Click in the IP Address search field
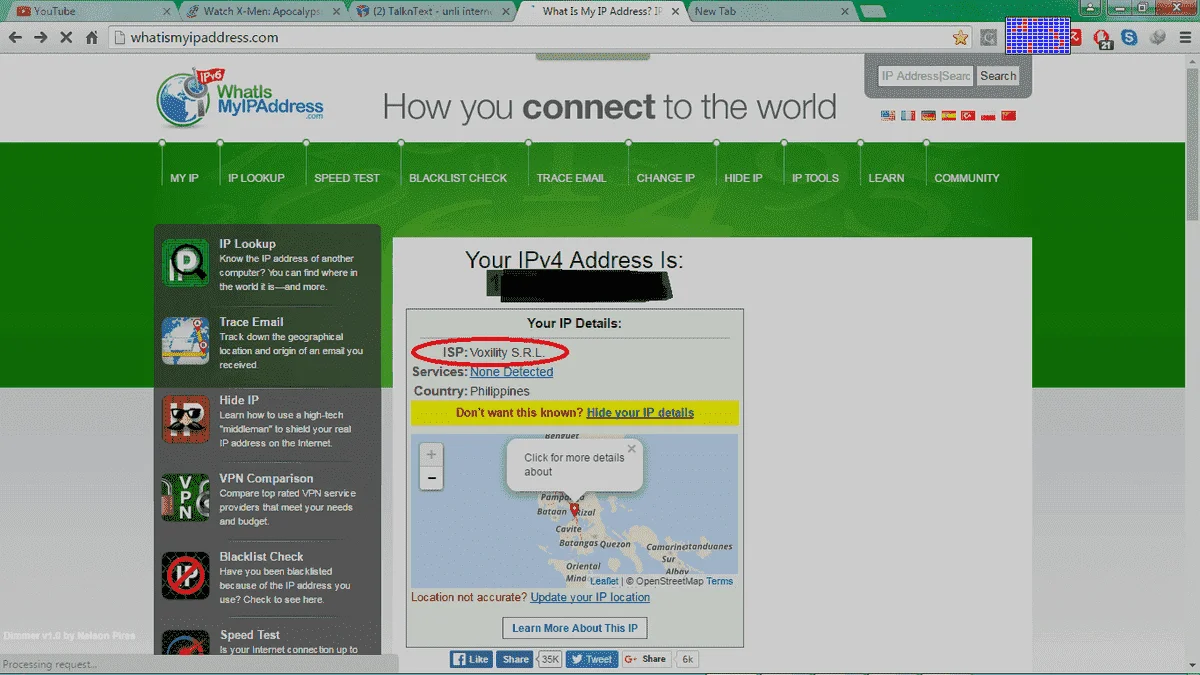Screen dimensions: 1200x675 tap(925, 76)
